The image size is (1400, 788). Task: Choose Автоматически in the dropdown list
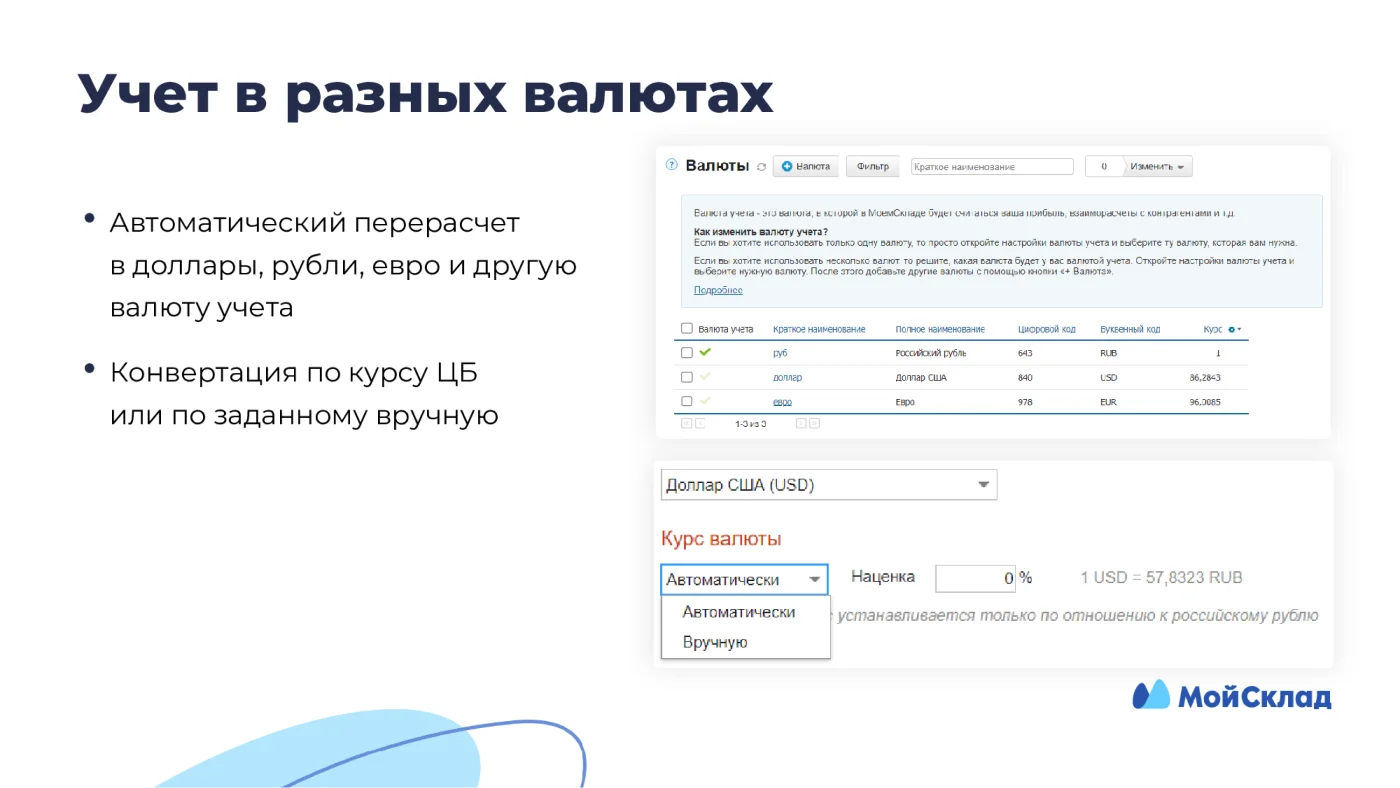pos(739,612)
